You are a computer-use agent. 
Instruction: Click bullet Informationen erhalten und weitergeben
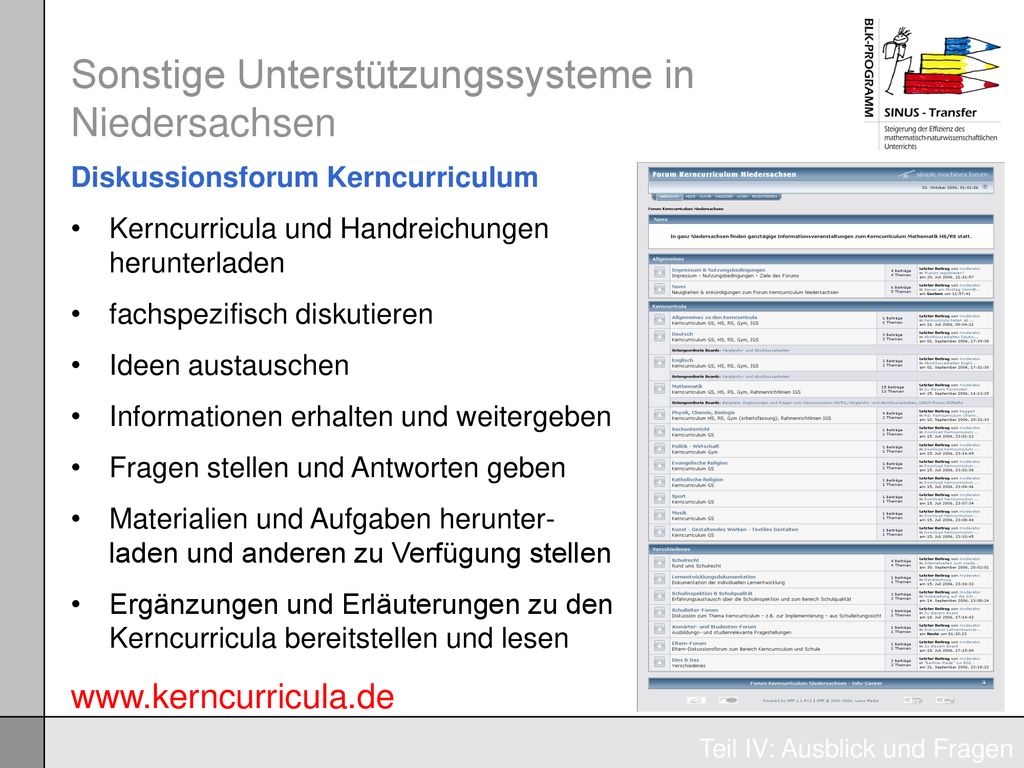(x=360, y=417)
